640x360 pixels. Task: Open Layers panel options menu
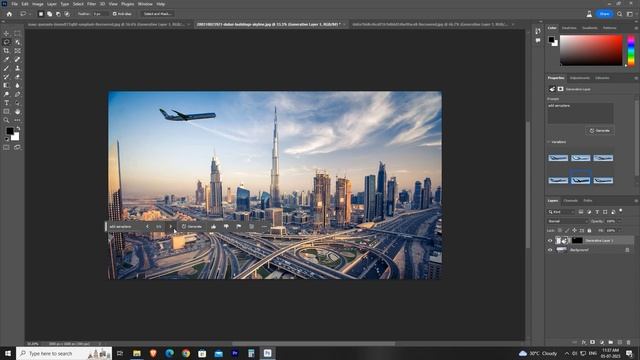(x=636, y=201)
